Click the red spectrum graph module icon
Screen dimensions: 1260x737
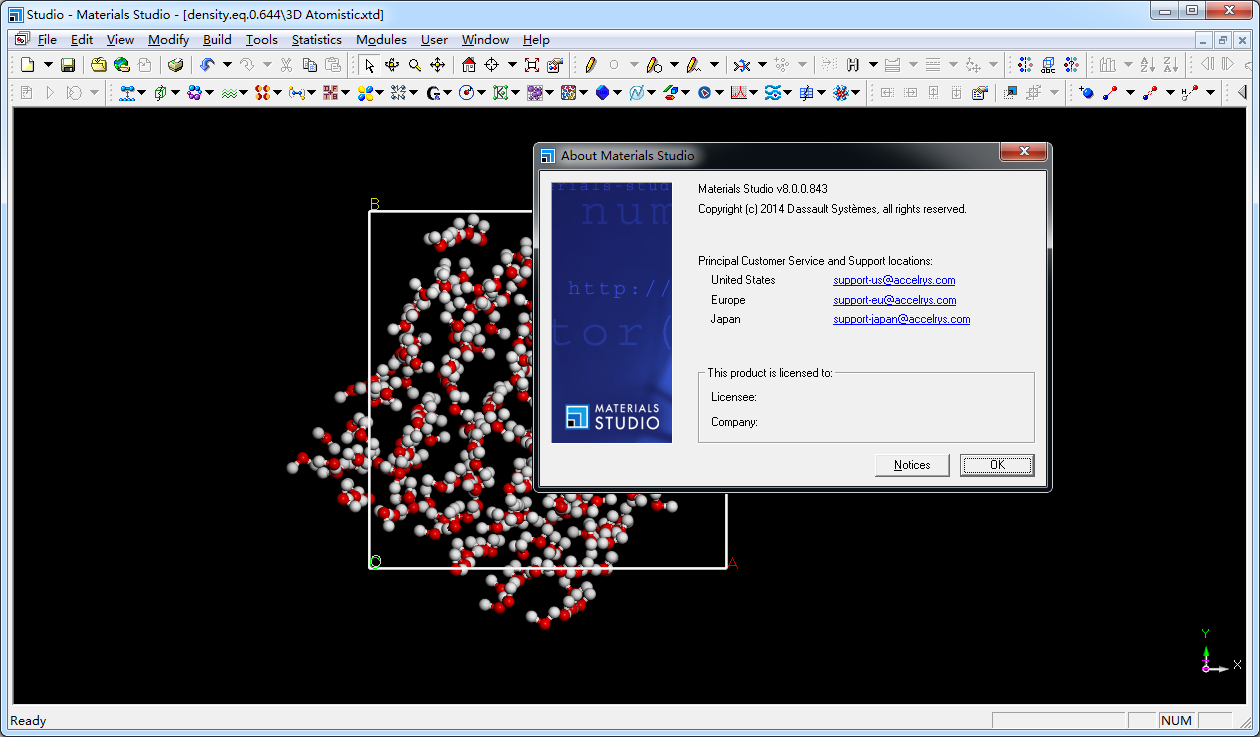(x=739, y=92)
